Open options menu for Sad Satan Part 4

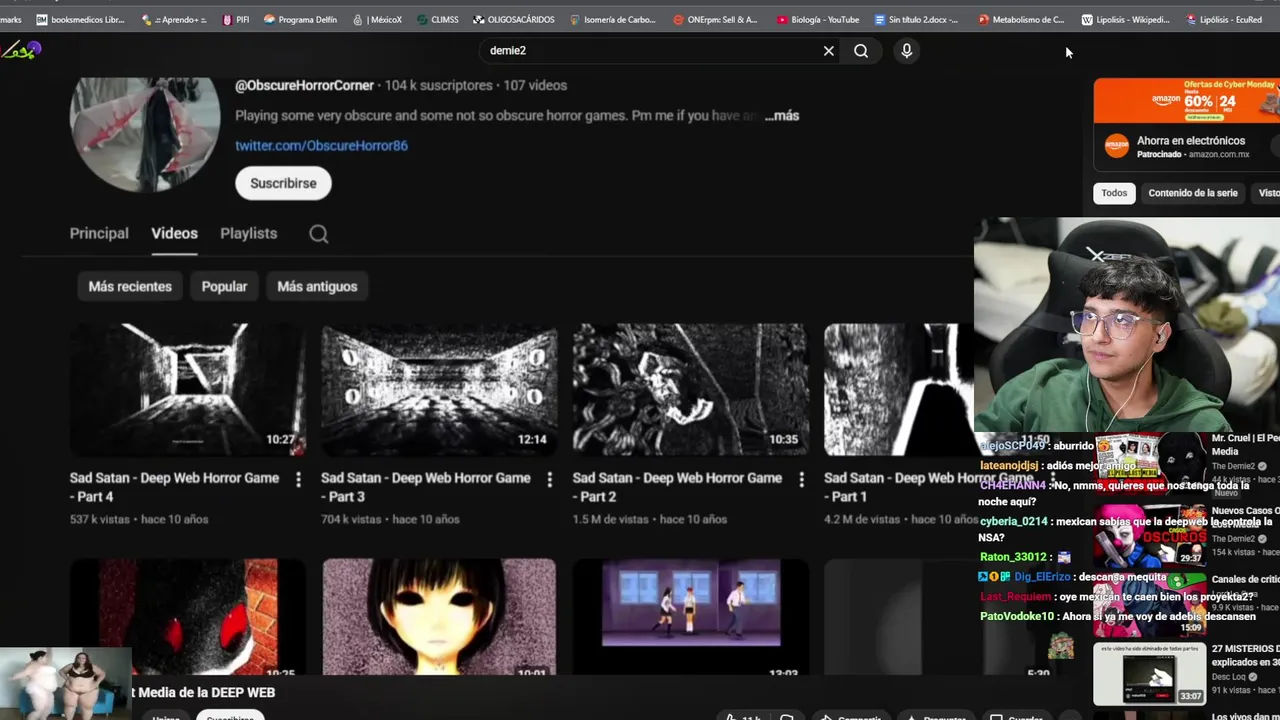(x=298, y=480)
